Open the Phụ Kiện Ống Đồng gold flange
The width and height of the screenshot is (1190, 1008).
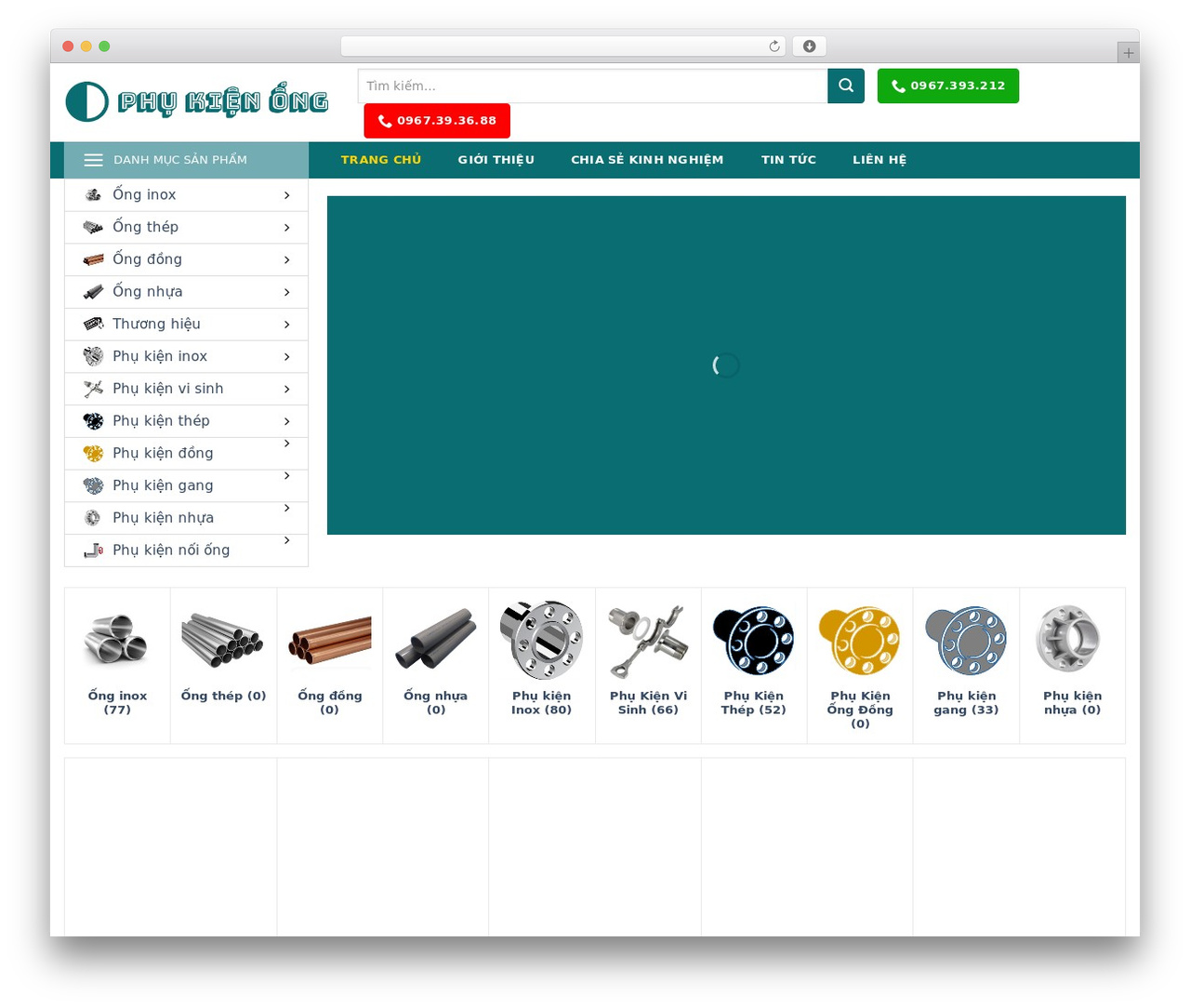[860, 640]
